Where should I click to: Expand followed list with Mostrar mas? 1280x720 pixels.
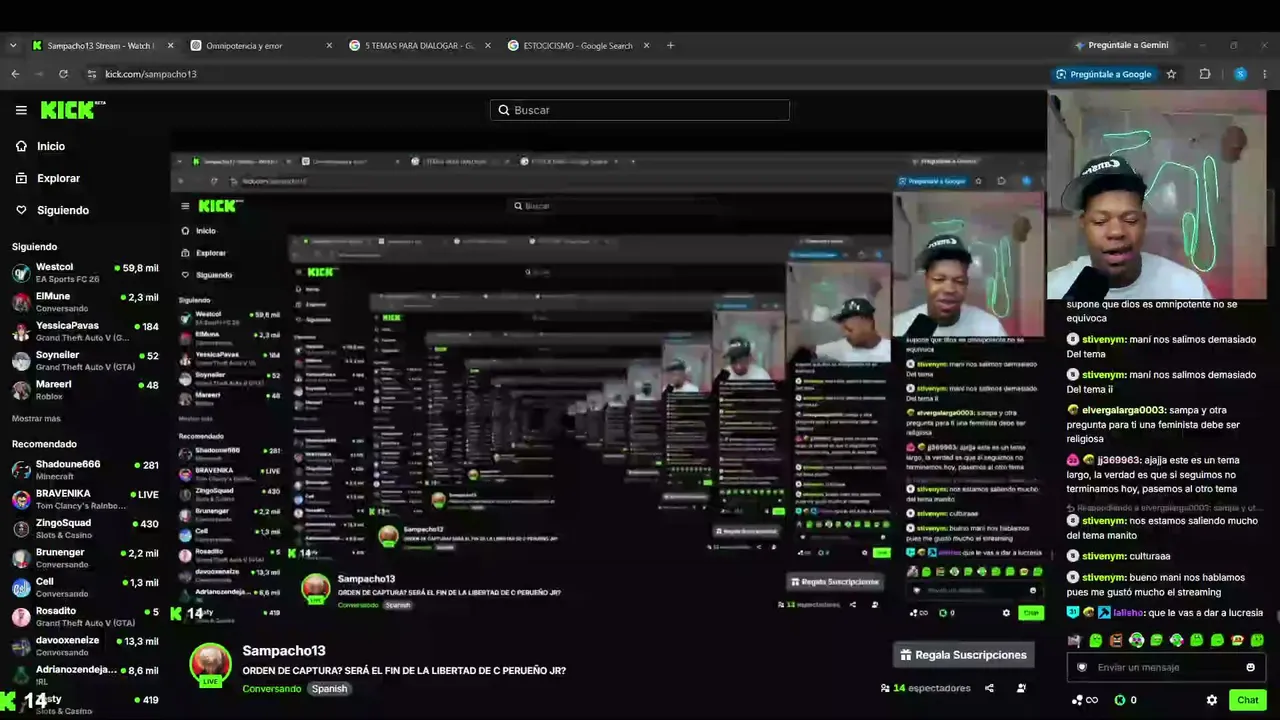(36, 418)
